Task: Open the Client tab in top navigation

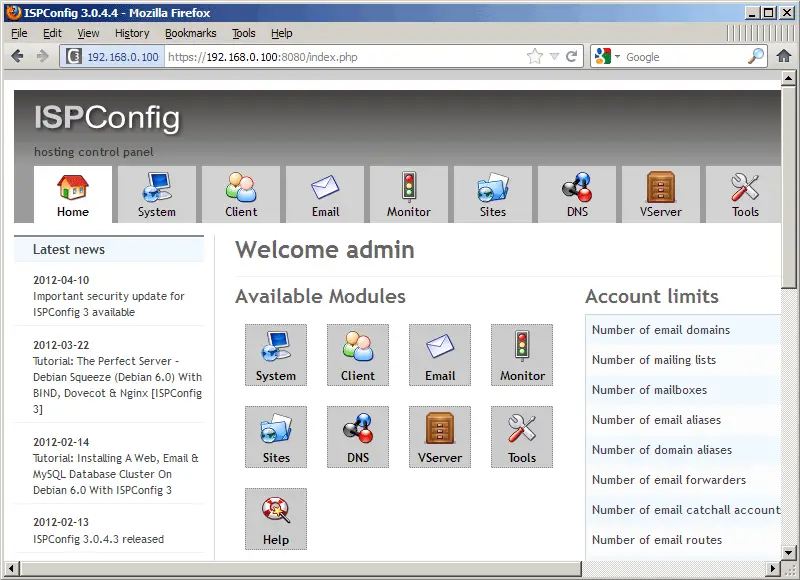Action: [x=241, y=194]
